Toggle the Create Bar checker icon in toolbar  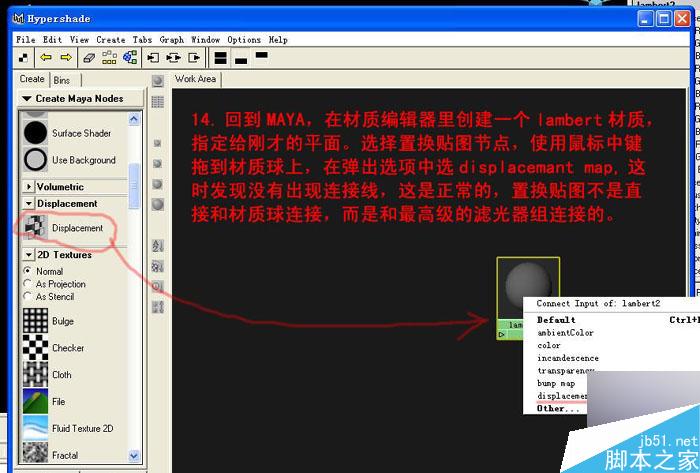23,58
